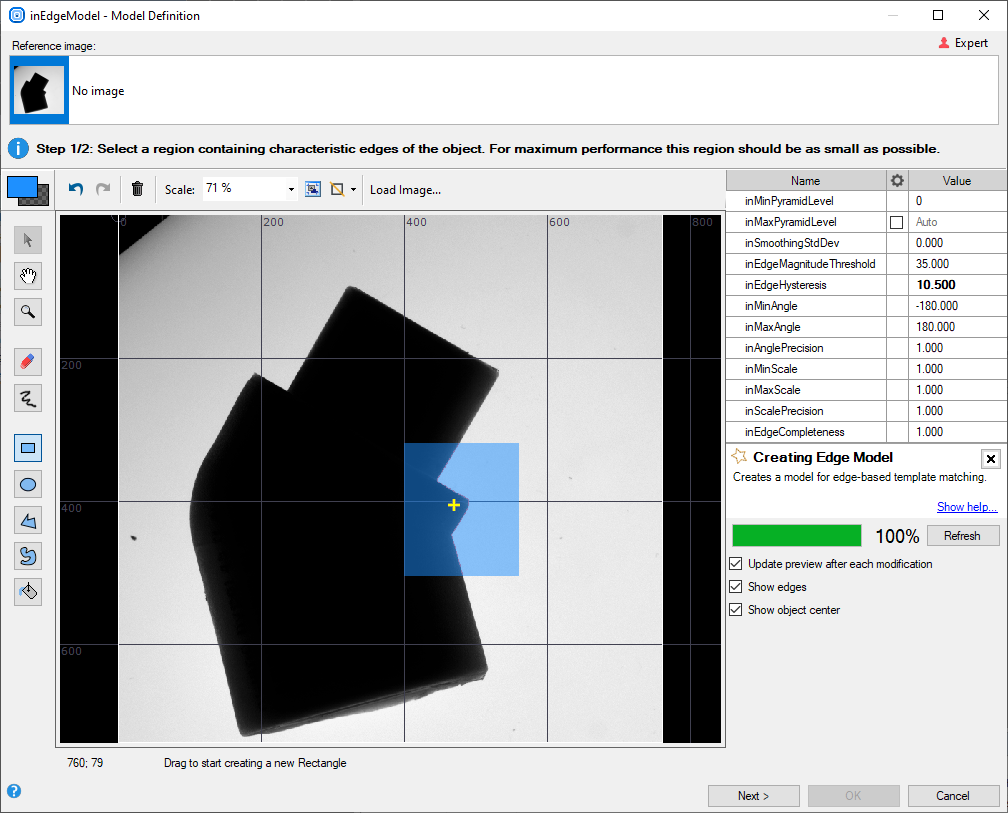
Task: Expand the region mode dropdown arrow
Action: (353, 189)
